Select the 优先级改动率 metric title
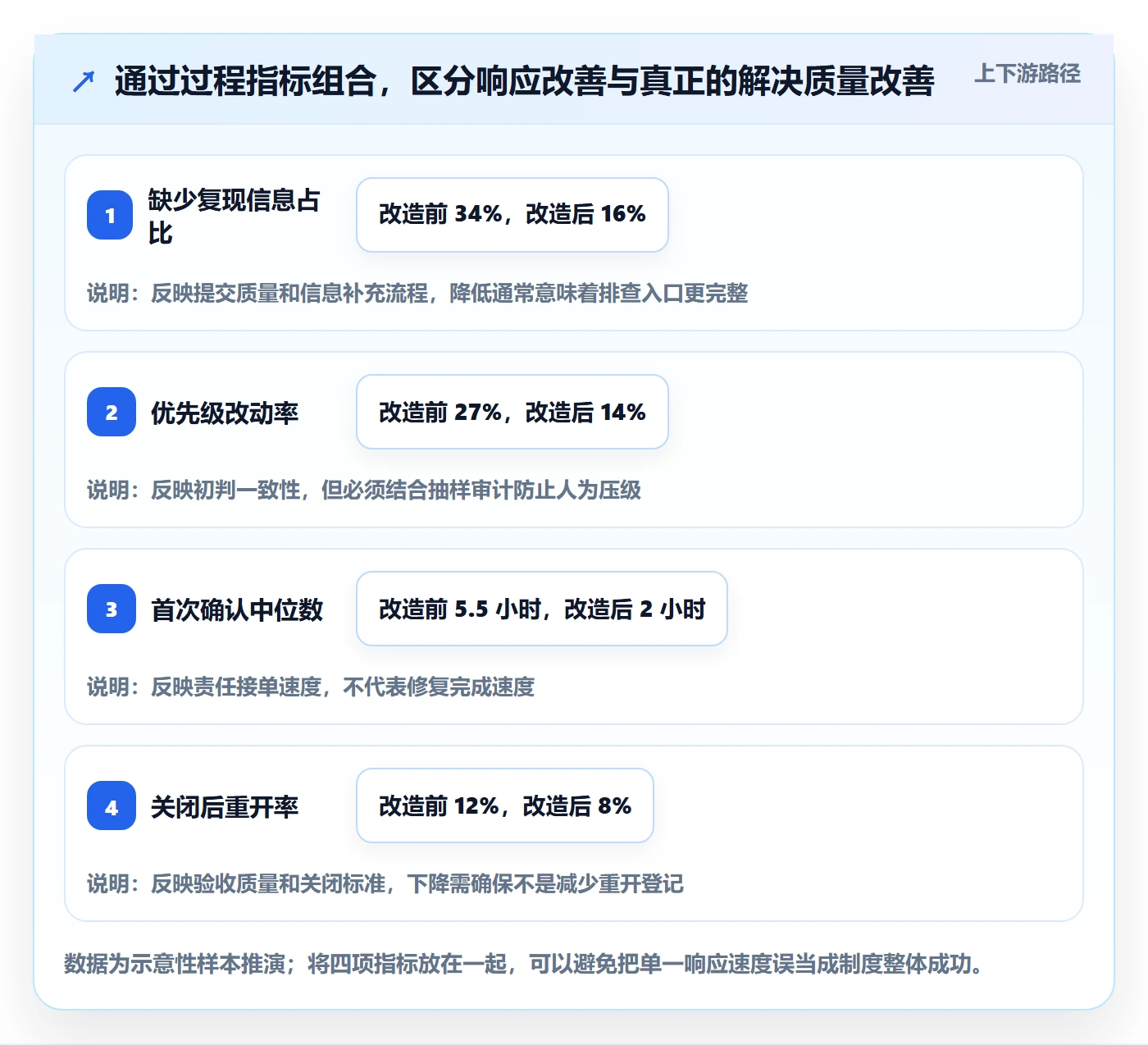 coord(225,413)
